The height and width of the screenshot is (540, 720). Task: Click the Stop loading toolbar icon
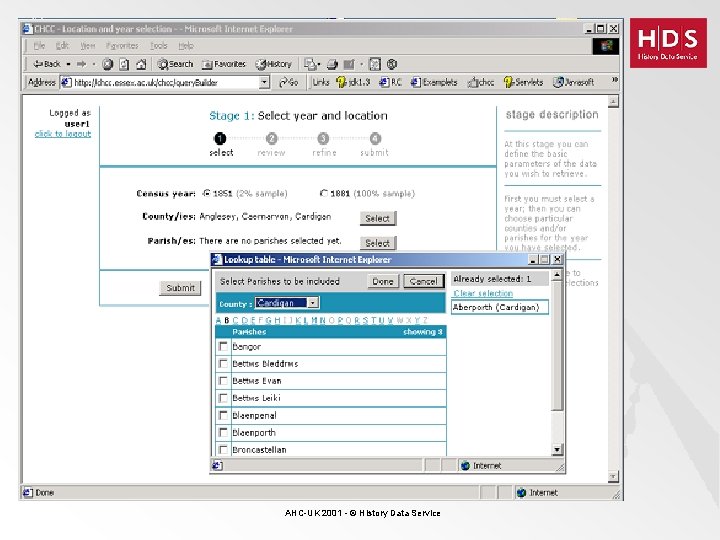point(107,64)
